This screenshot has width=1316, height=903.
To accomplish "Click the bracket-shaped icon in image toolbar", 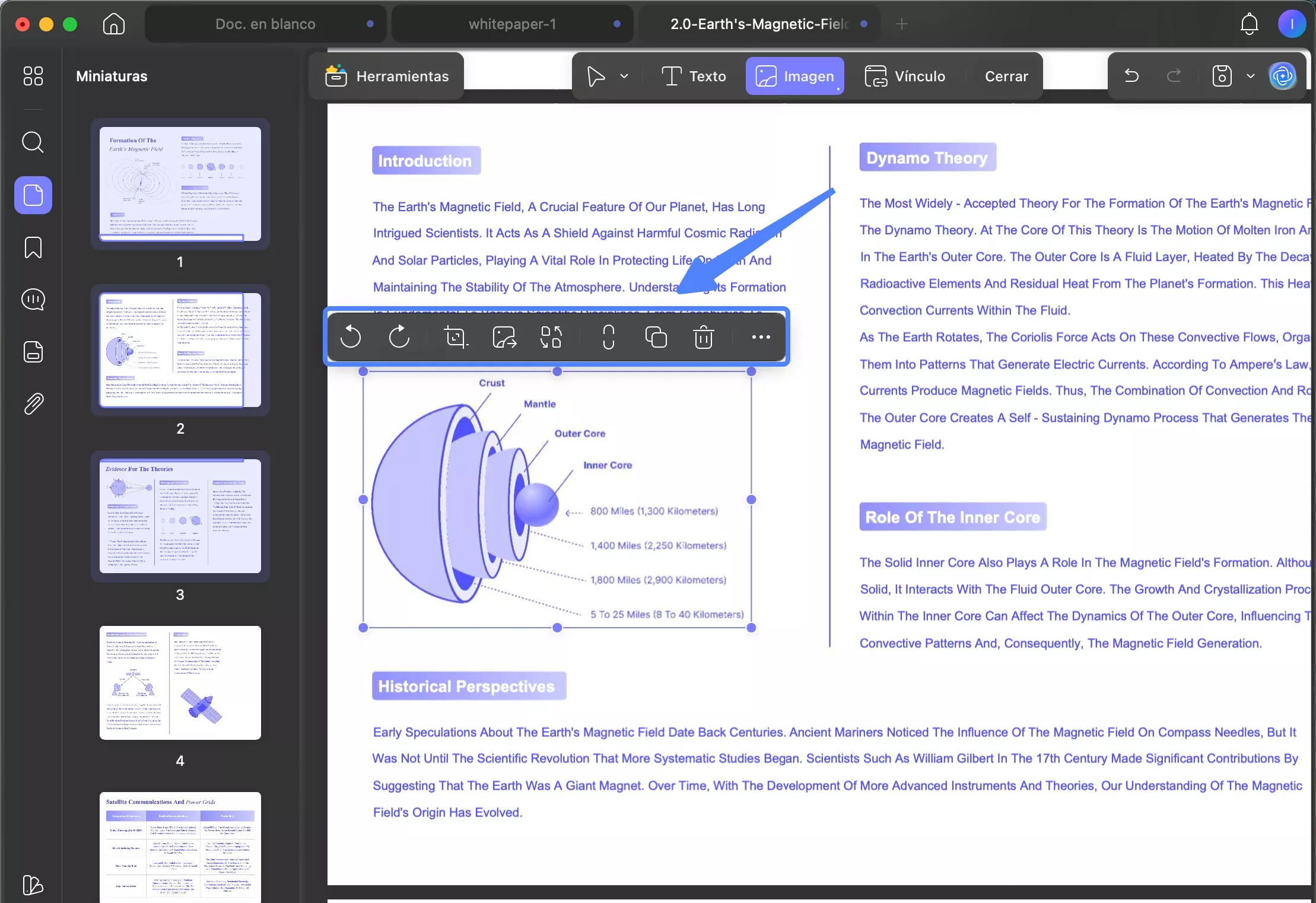I will [608, 337].
